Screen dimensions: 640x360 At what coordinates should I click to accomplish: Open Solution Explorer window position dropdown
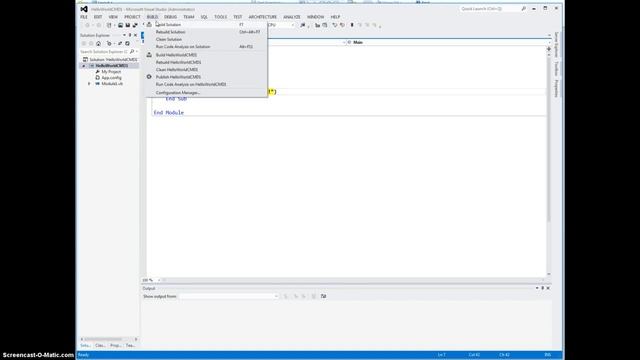click(124, 35)
